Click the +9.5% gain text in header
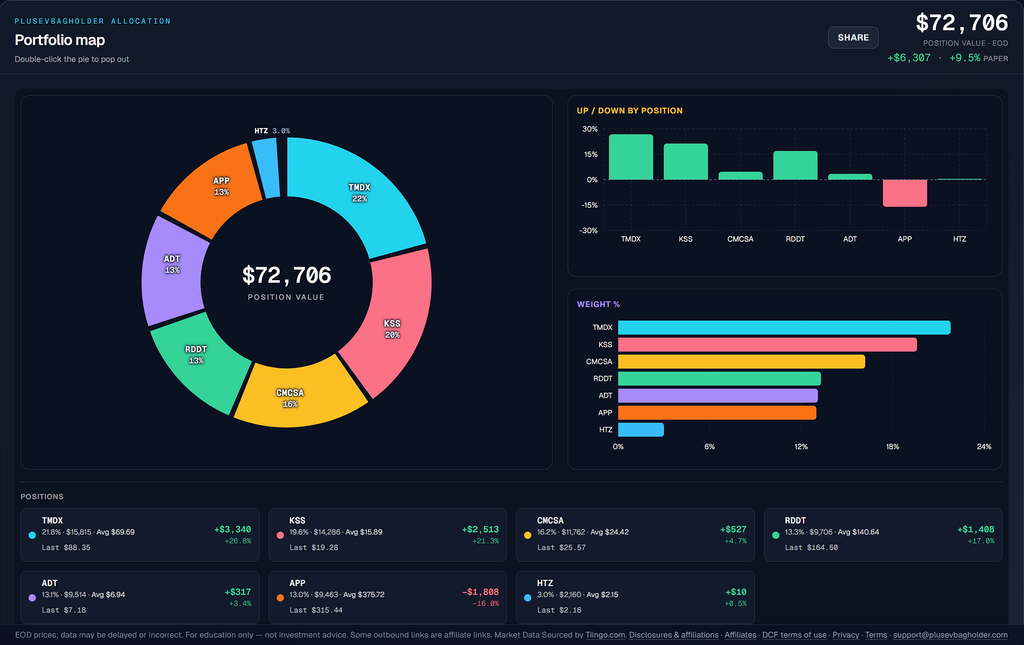 click(x=965, y=58)
